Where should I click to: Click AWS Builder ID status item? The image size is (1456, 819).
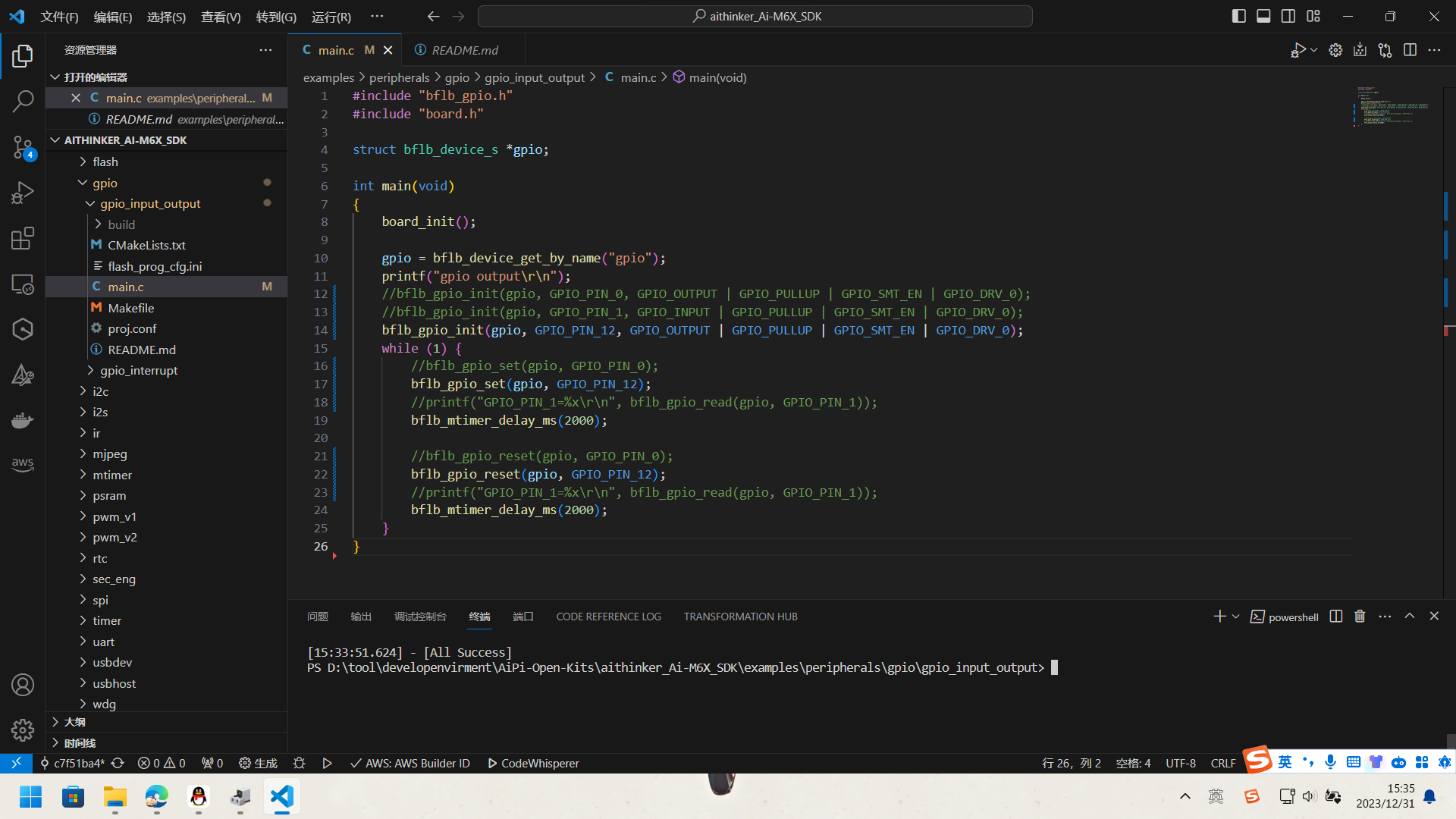(409, 763)
